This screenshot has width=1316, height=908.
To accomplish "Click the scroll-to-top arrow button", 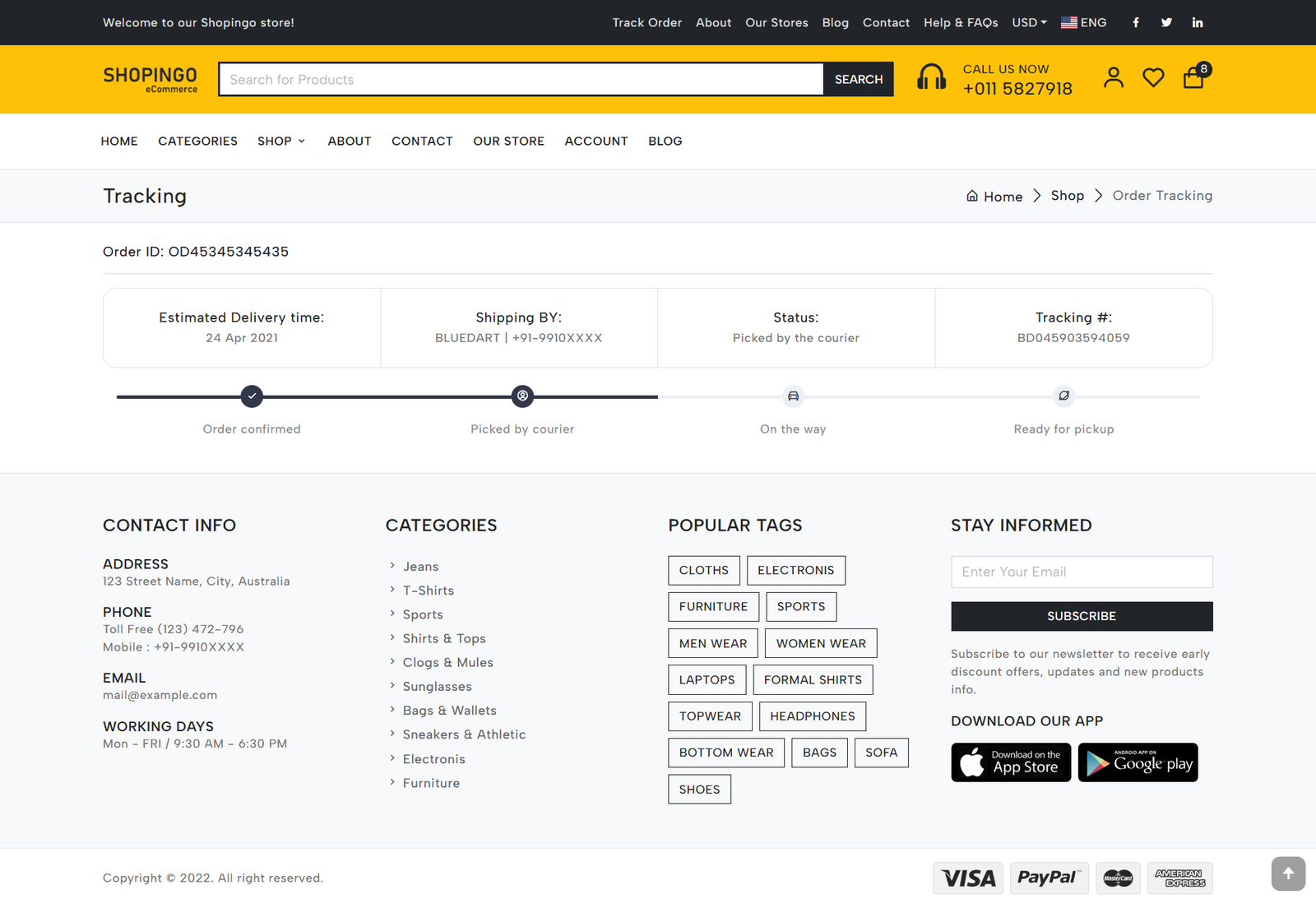I will 1288,873.
